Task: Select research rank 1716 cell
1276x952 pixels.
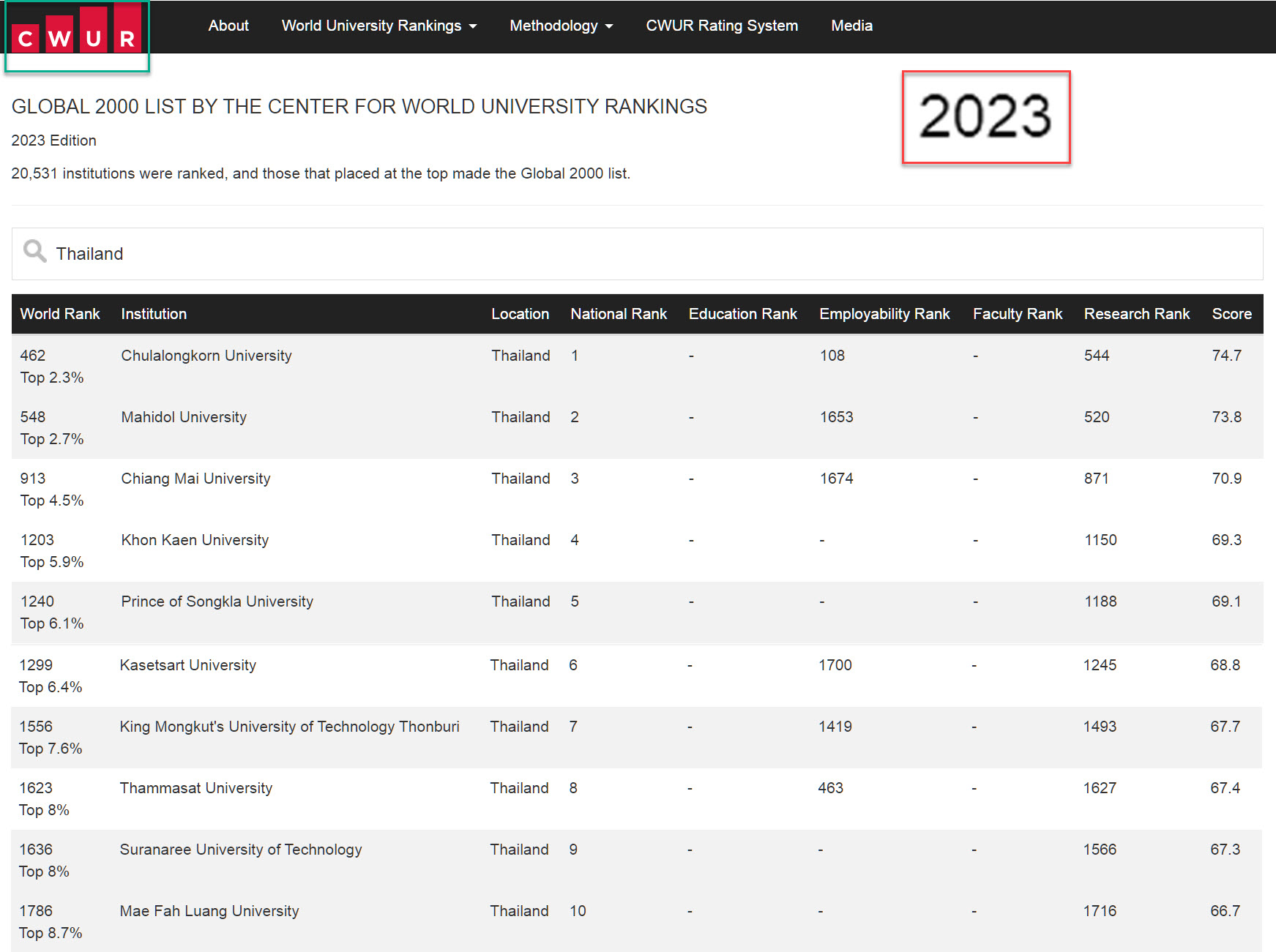Action: click(1100, 911)
